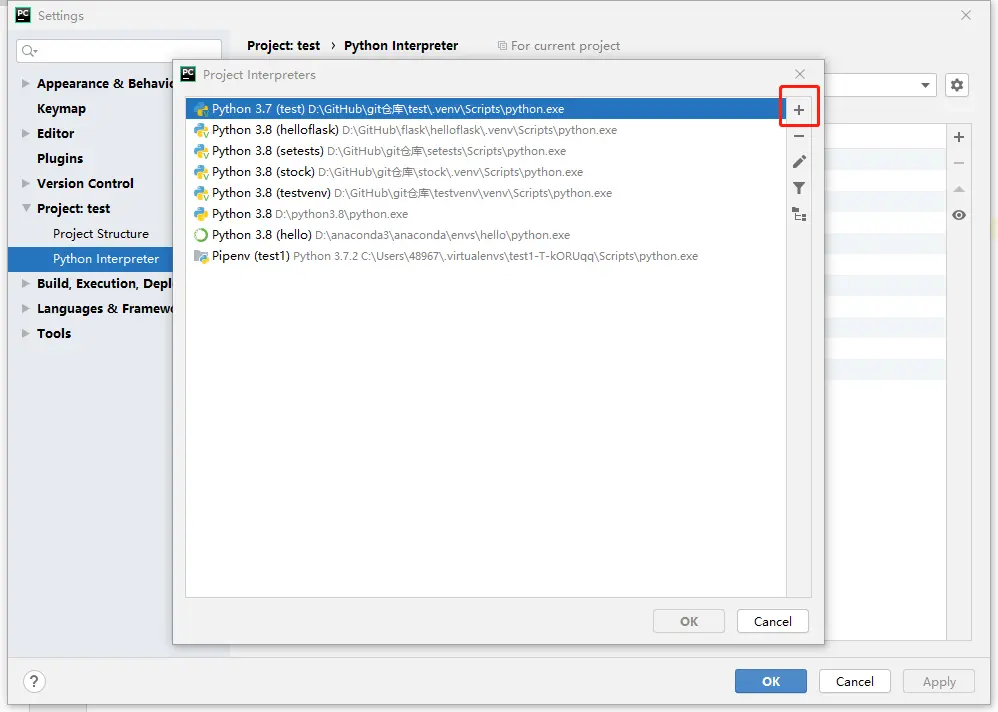Expand Version Control section
Image resolution: width=998 pixels, height=712 pixels.
[25, 183]
